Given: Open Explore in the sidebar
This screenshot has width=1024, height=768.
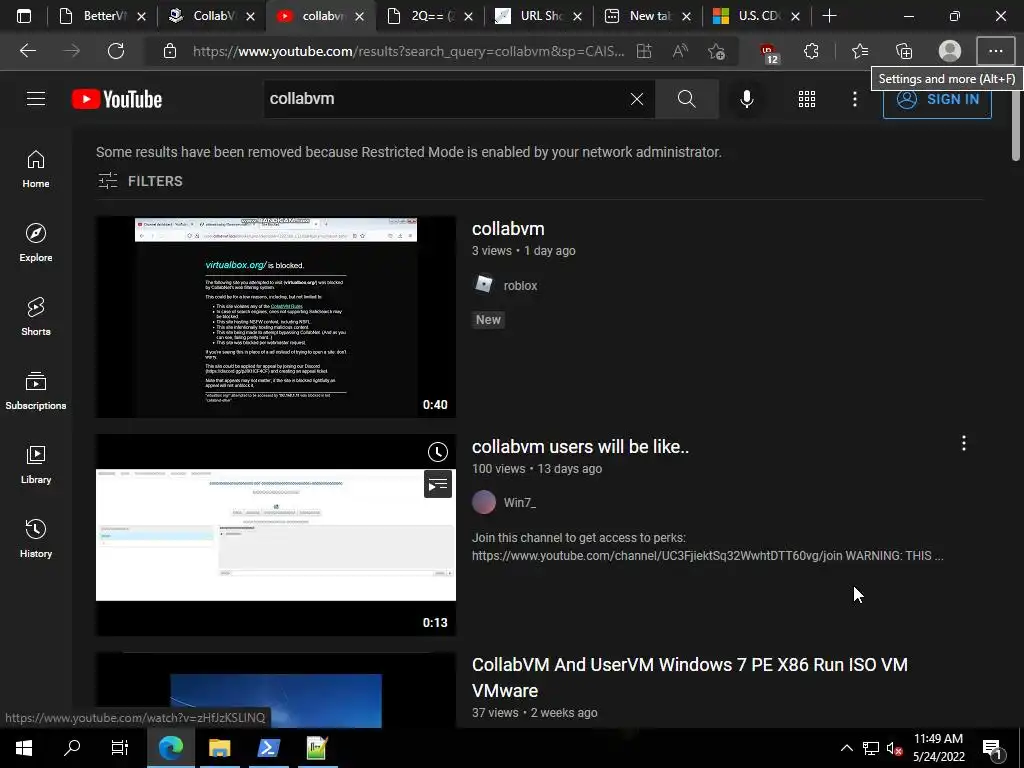Looking at the screenshot, I should click(x=36, y=243).
